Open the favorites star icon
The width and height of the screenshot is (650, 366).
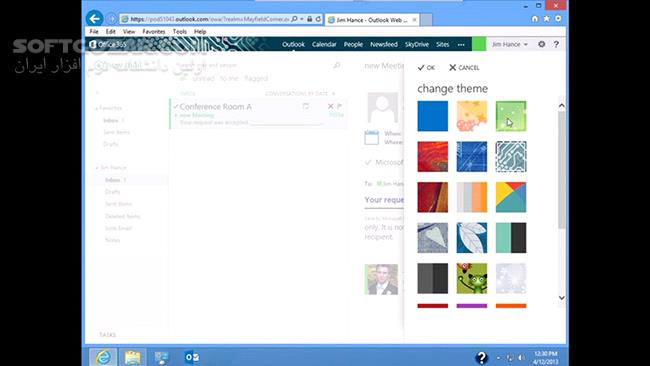547,19
